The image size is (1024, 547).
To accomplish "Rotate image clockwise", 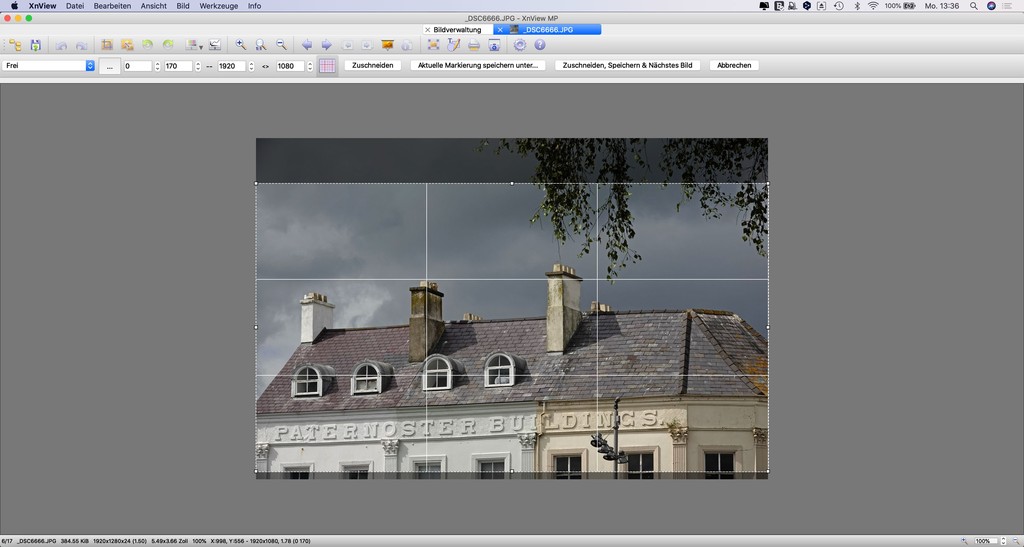I will click(x=168, y=45).
